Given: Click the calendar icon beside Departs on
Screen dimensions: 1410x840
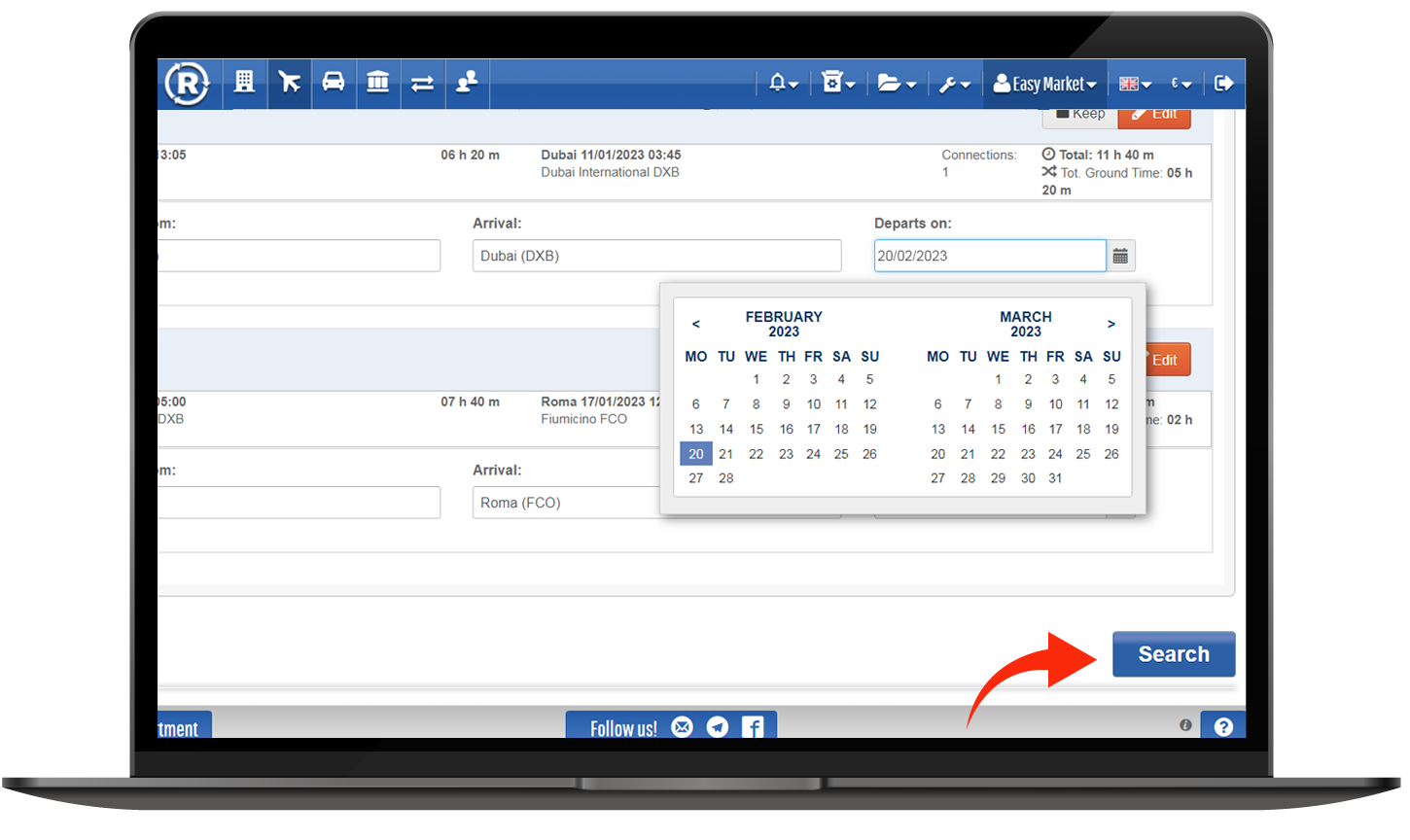Looking at the screenshot, I should coord(1120,256).
